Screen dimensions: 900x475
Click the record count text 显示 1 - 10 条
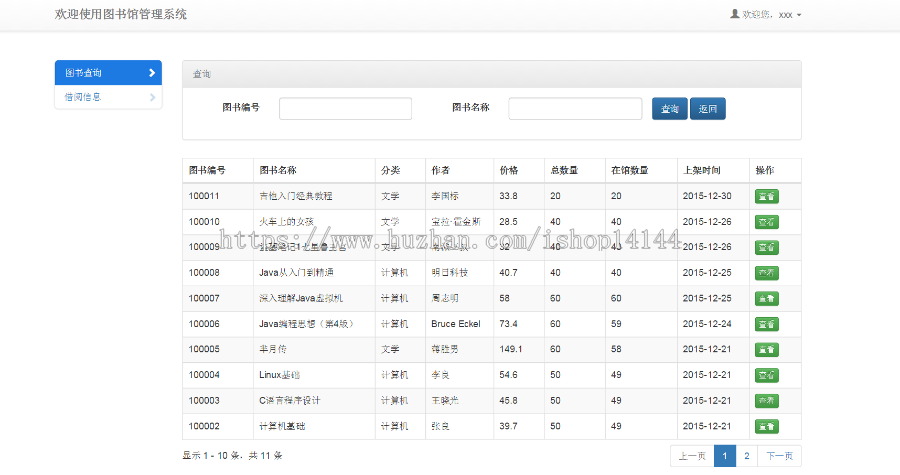point(212,456)
